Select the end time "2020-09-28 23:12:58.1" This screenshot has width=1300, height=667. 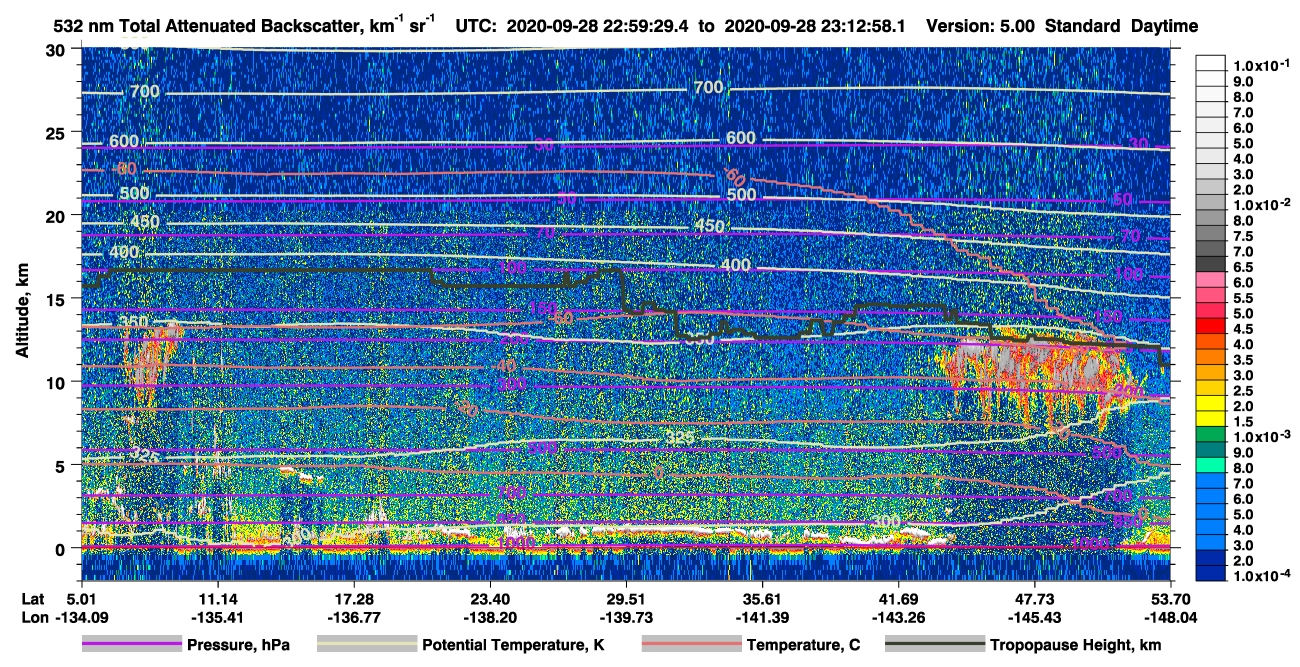click(813, 25)
